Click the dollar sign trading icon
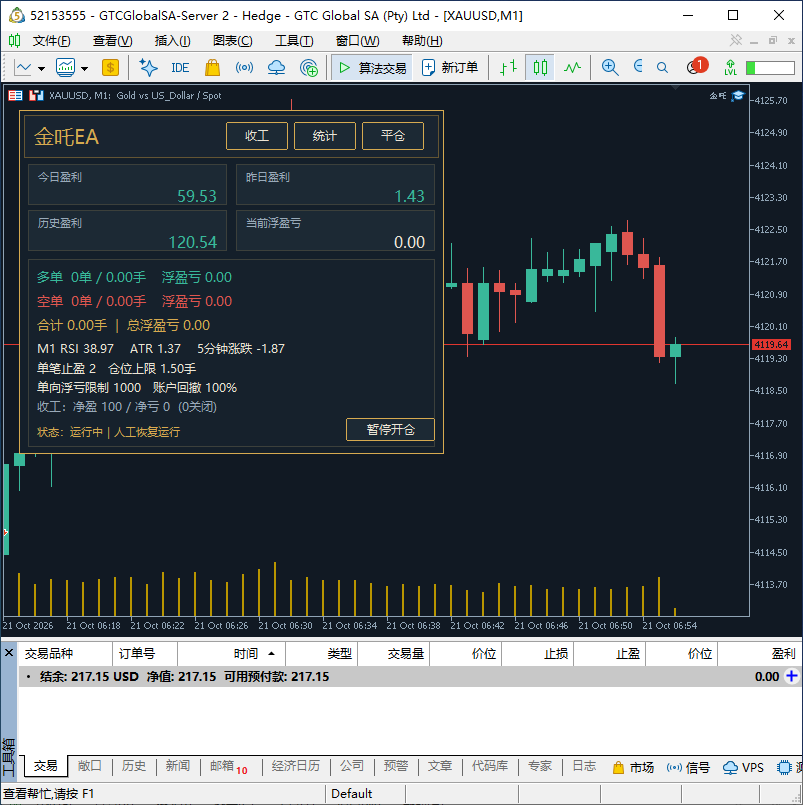This screenshot has width=803, height=805. [110, 68]
